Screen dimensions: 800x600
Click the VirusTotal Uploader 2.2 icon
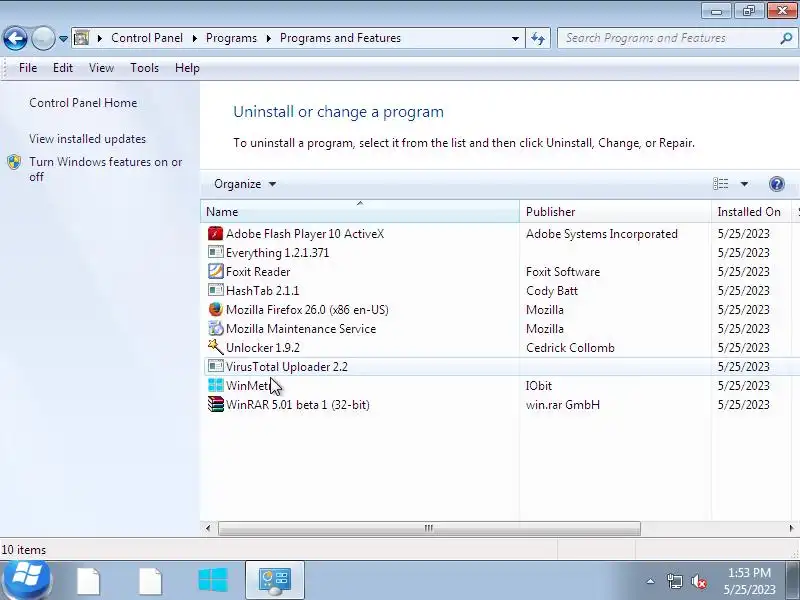pos(216,366)
